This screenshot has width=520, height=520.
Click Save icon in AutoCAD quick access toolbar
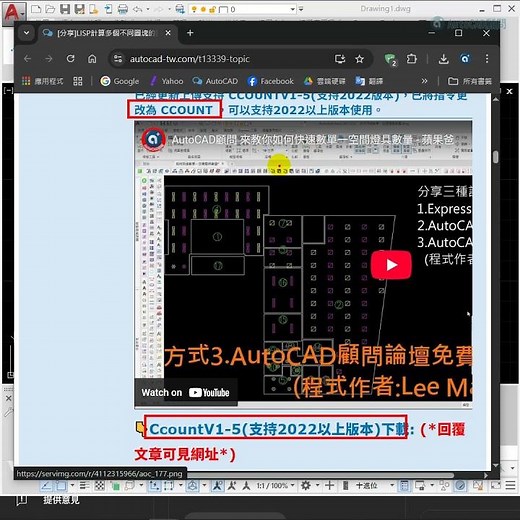(x=65, y=9)
